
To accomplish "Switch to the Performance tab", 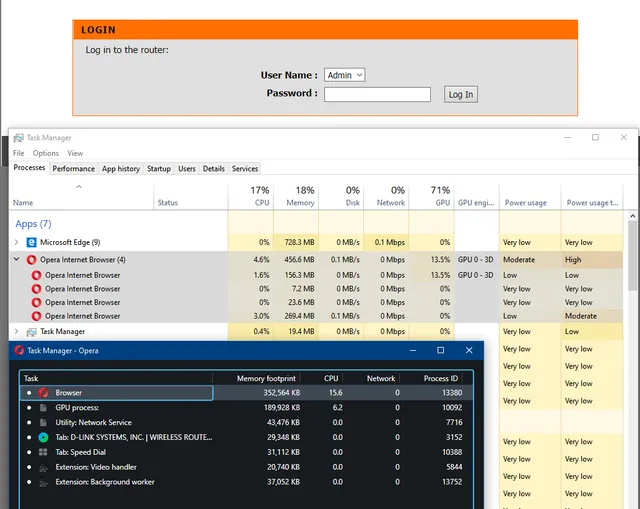I will click(x=73, y=169).
